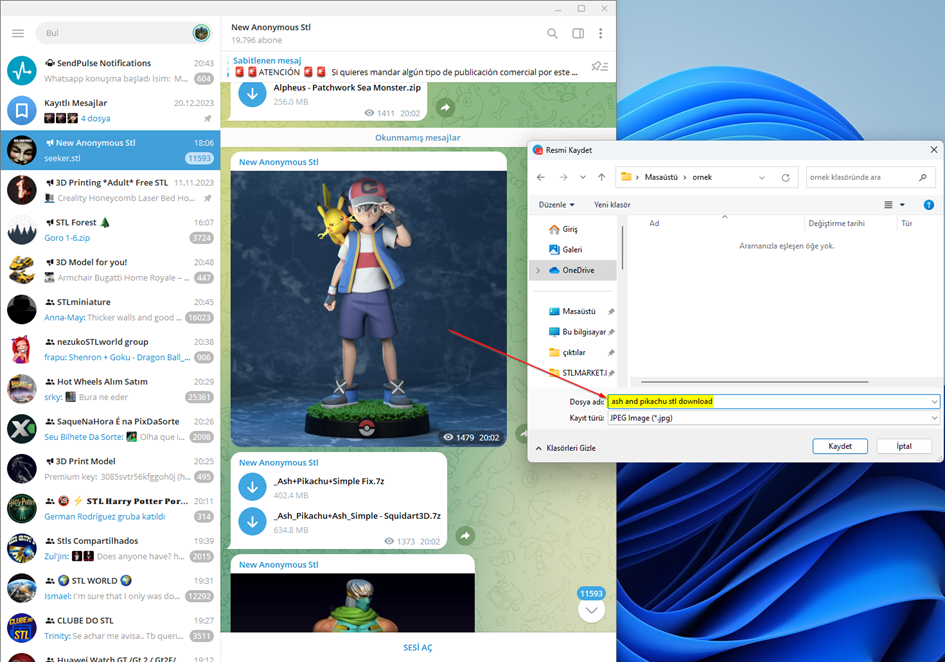945x662 pixels.
Task: Click the İptal button
Action: 904,446
